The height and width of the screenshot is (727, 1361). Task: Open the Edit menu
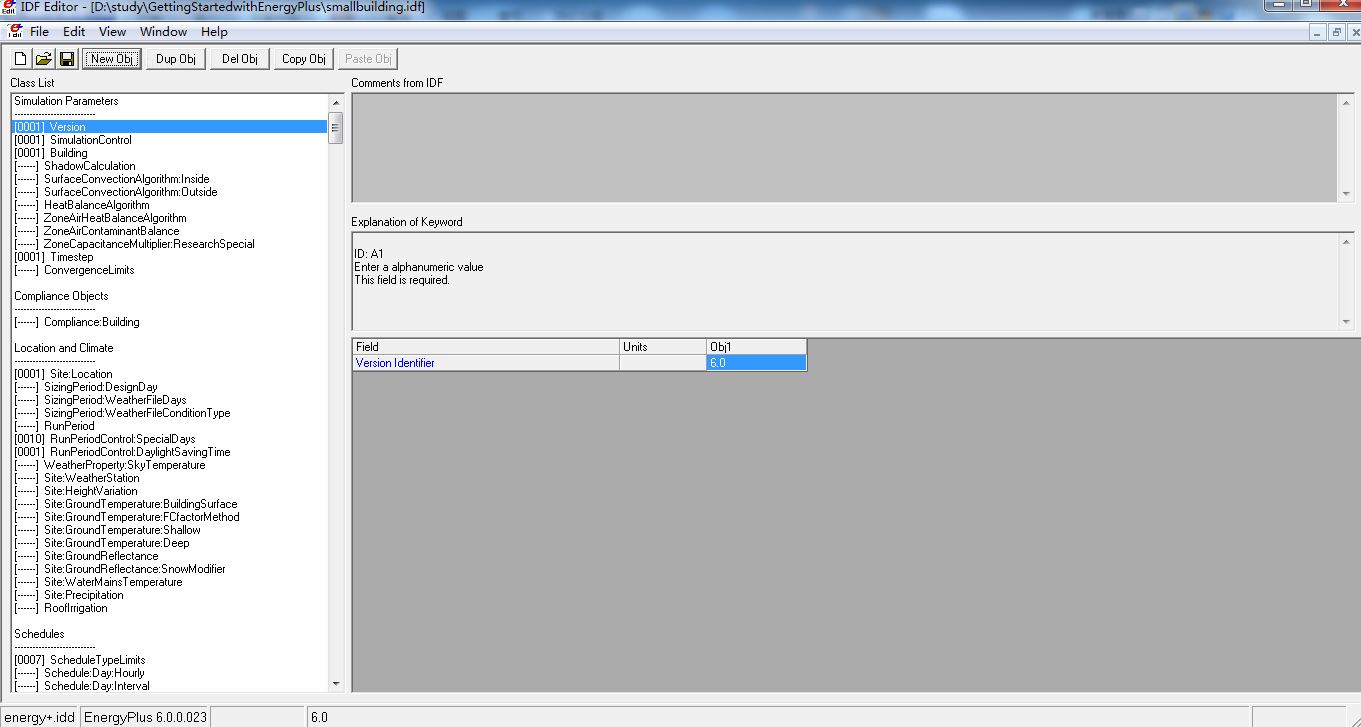(x=74, y=32)
